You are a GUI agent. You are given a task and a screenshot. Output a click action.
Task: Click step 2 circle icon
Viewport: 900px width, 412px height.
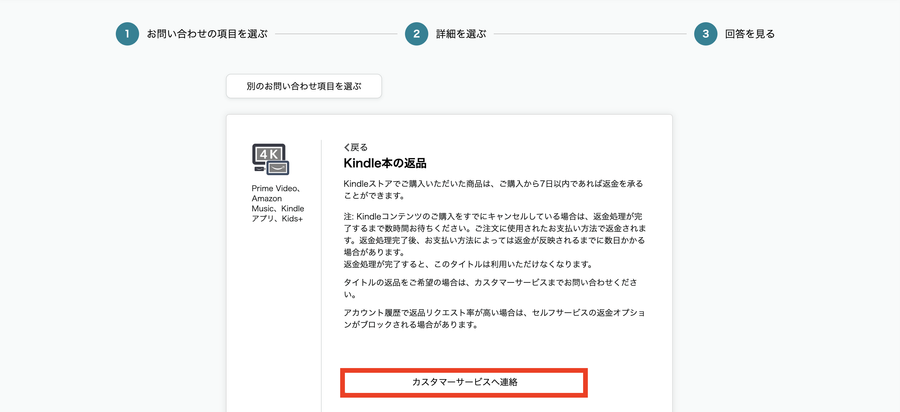point(417,34)
